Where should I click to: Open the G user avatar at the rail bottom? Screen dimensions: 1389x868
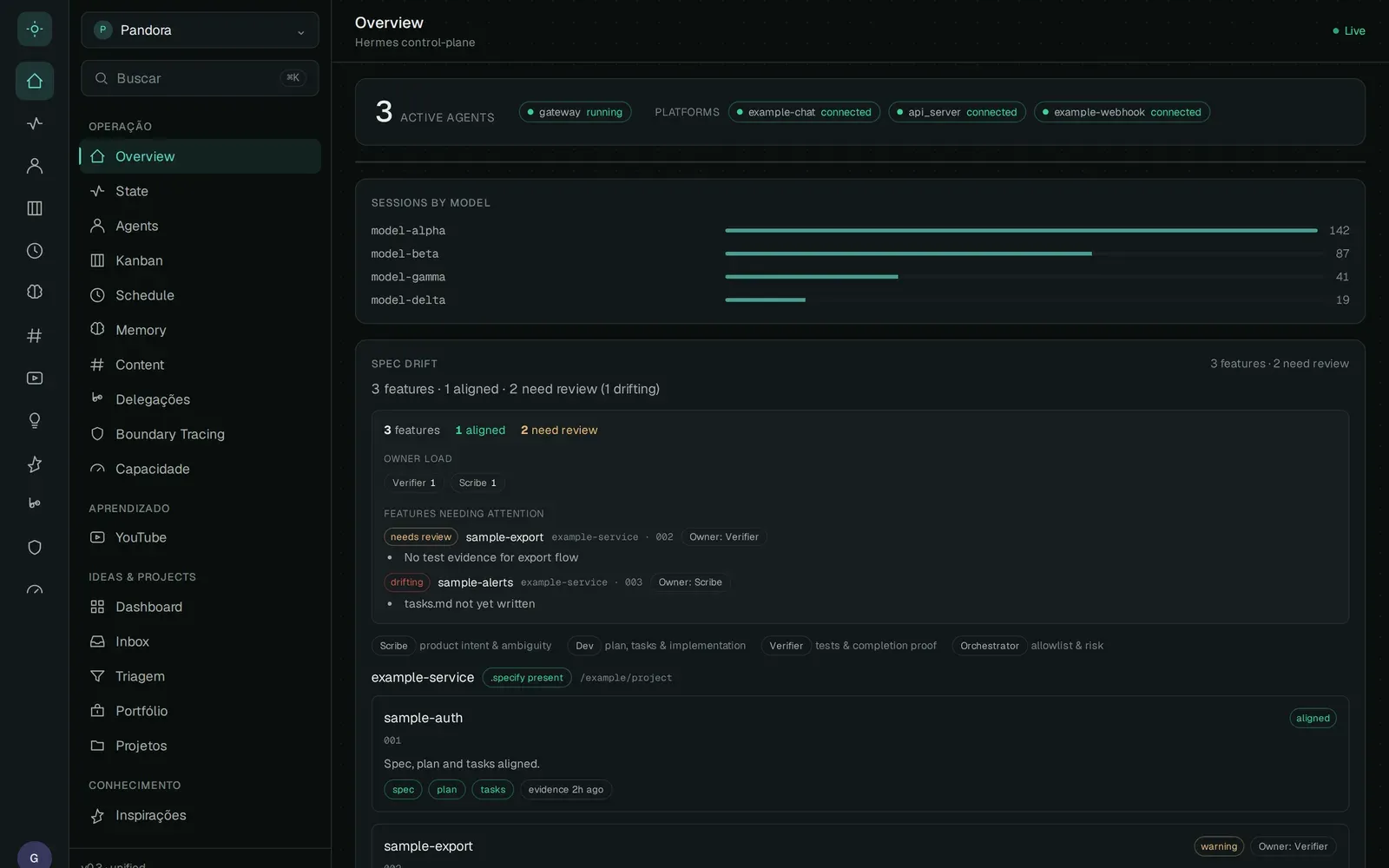35,858
